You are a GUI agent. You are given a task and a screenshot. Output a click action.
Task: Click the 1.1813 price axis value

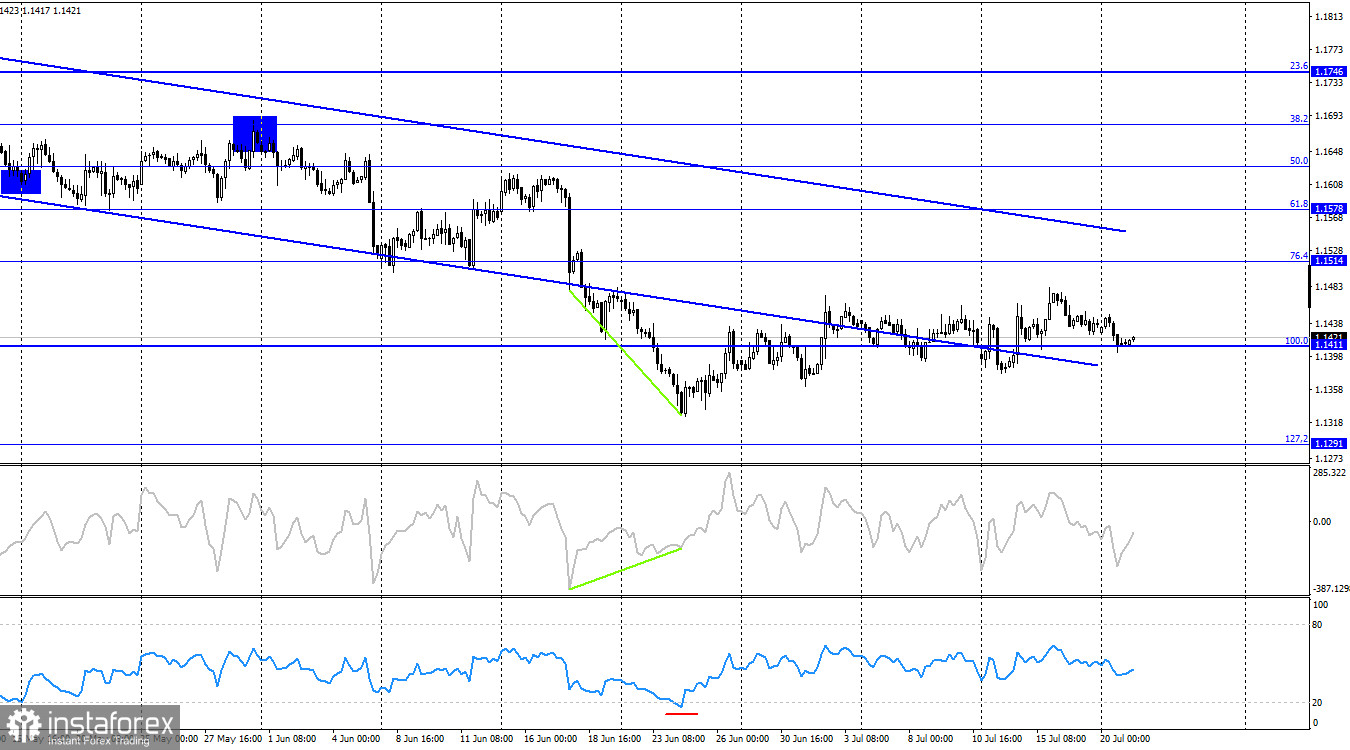[1329, 17]
